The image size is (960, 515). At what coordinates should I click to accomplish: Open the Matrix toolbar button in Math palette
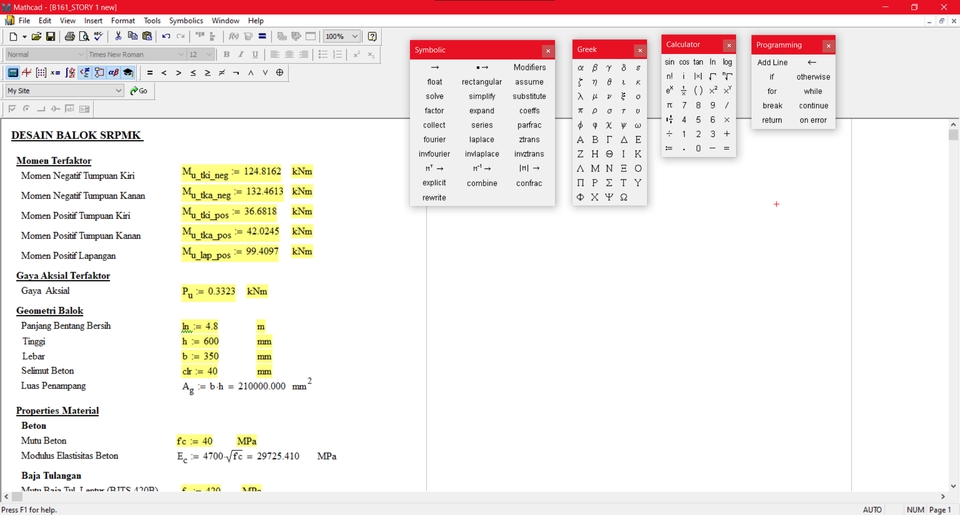pos(41,72)
